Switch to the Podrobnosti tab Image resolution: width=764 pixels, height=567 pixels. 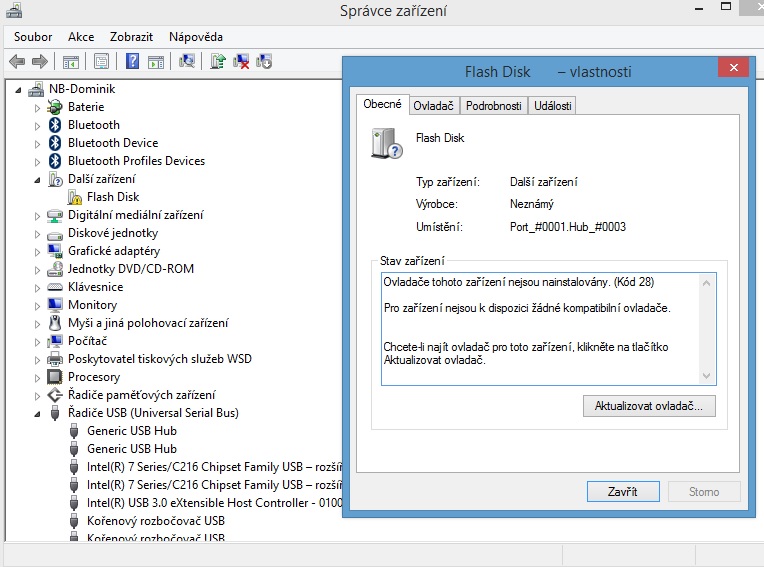pyautogui.click(x=493, y=106)
